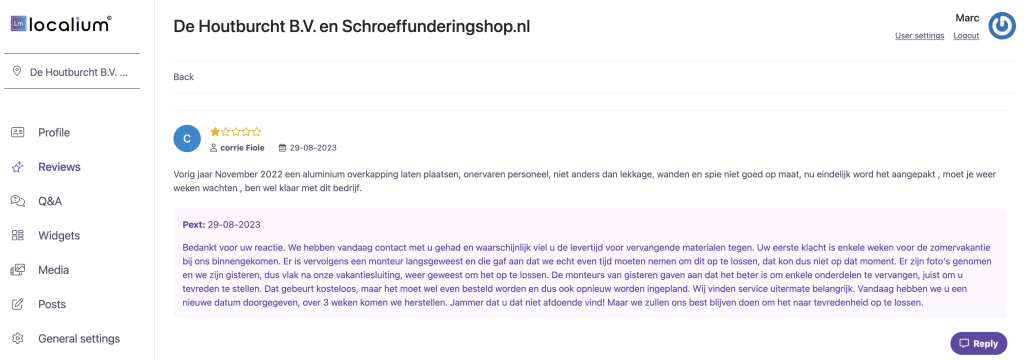Click the Reviews star sparkle icon
The image size is (1024, 360).
coord(18,167)
